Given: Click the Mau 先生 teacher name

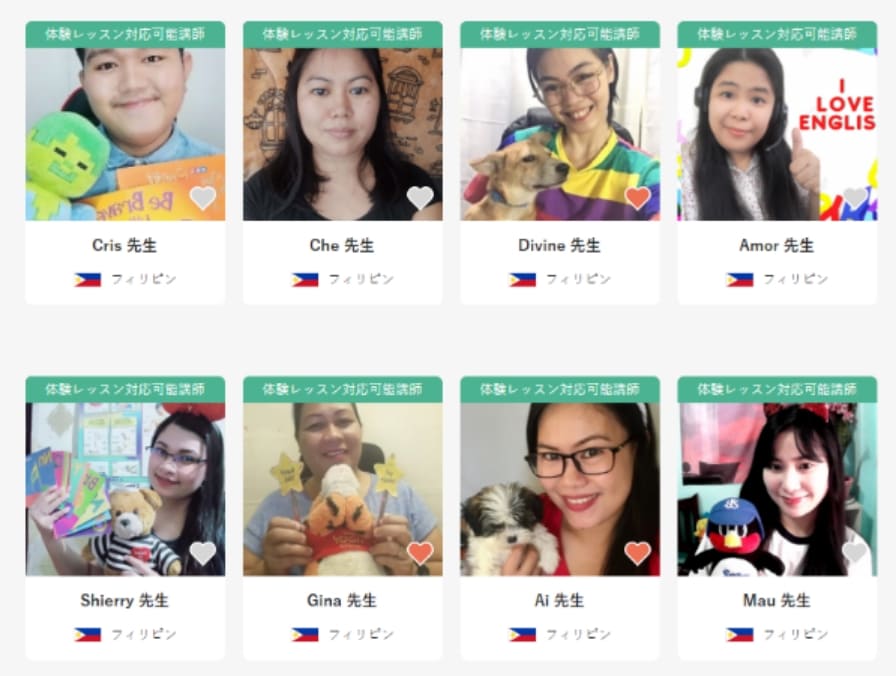Looking at the screenshot, I should click(x=777, y=601).
